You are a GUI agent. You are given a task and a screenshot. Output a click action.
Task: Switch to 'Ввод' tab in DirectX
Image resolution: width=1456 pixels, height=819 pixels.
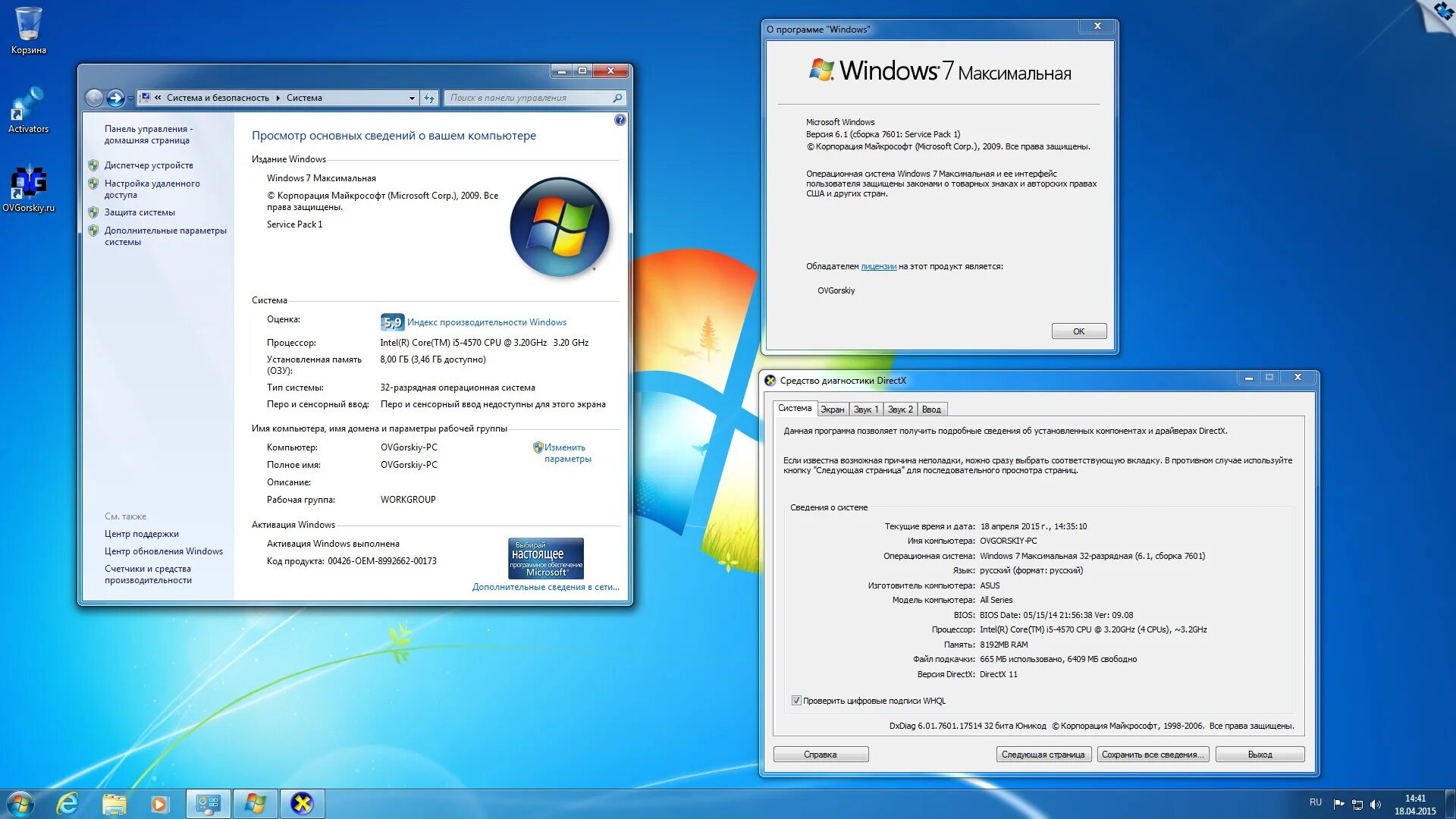931,409
